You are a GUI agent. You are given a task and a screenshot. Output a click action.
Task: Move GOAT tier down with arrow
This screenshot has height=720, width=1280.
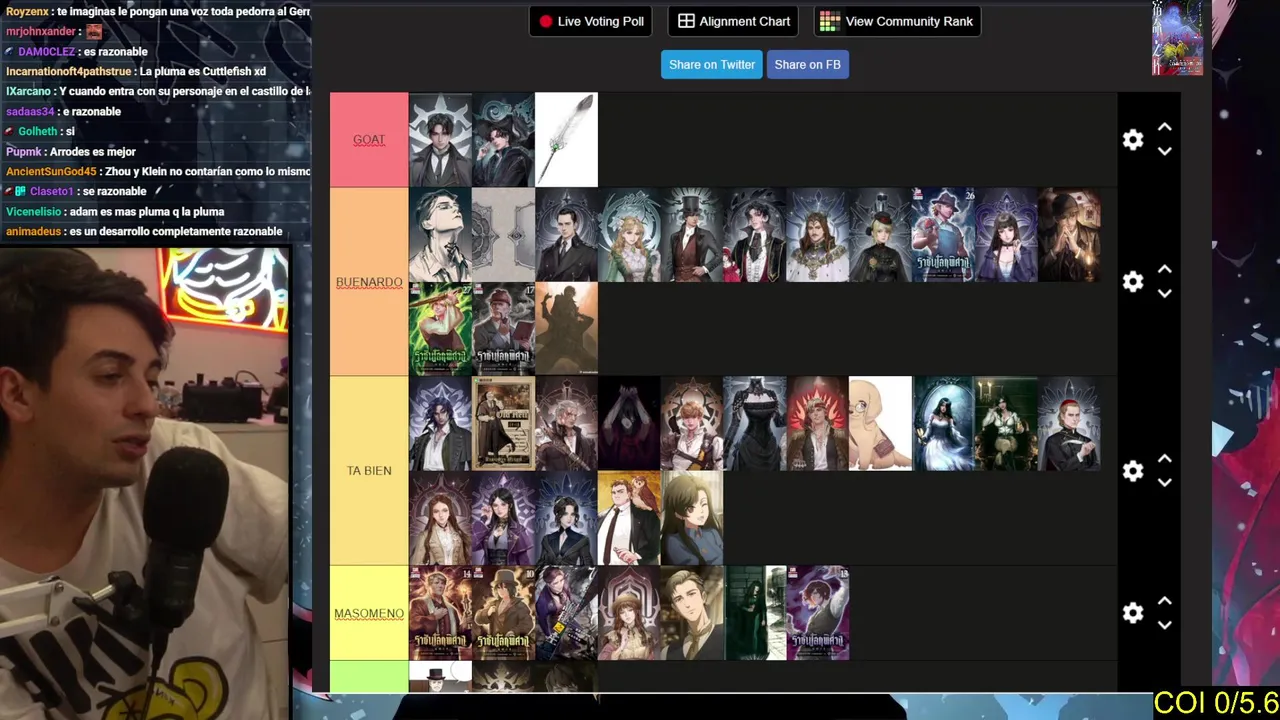click(1165, 152)
